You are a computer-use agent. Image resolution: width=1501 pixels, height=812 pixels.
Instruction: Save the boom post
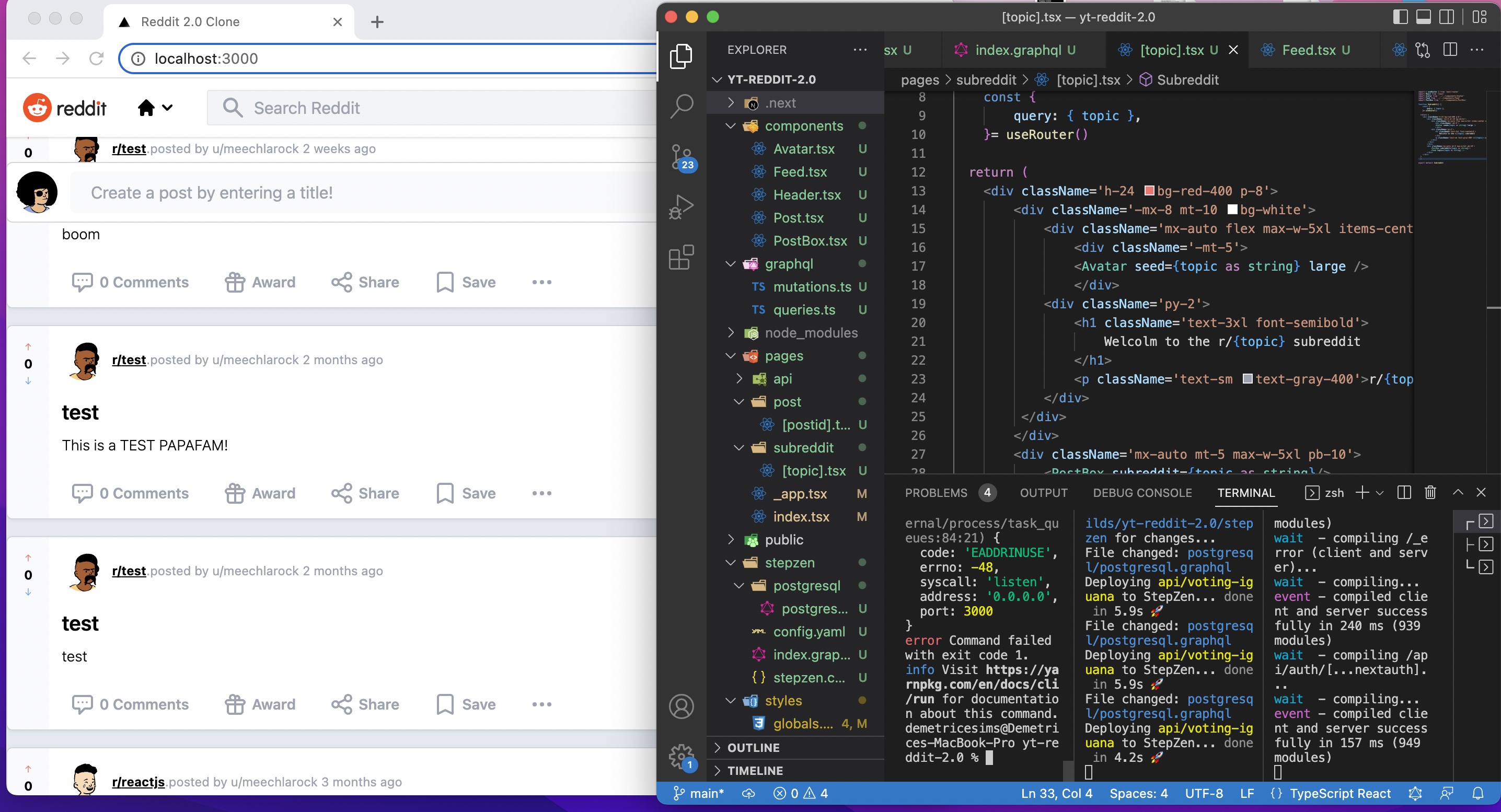[x=466, y=283]
